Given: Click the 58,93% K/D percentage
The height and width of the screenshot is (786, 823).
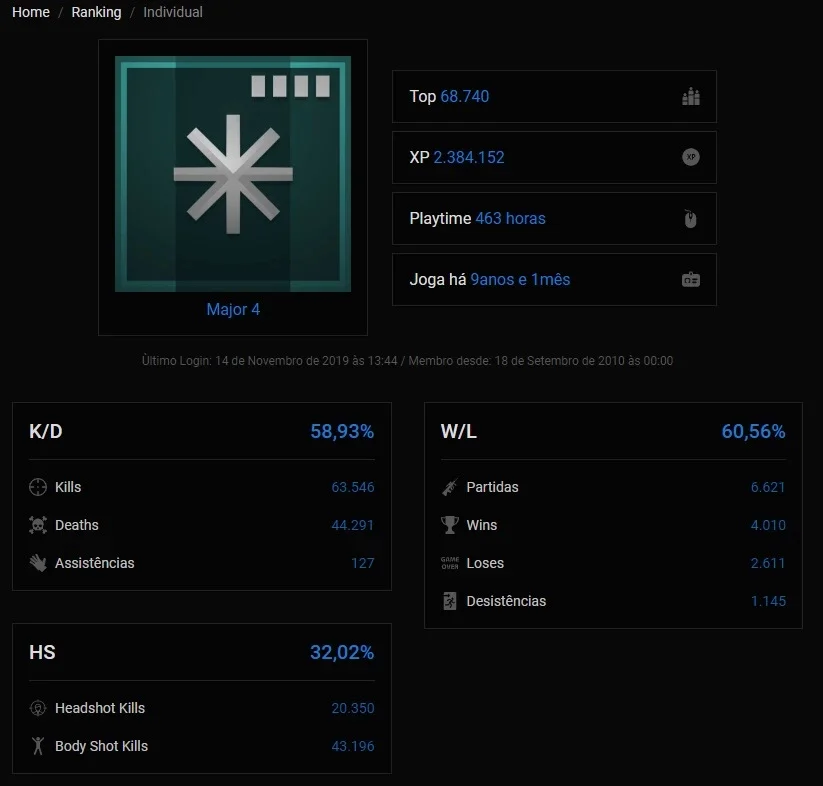Looking at the screenshot, I should tap(342, 431).
